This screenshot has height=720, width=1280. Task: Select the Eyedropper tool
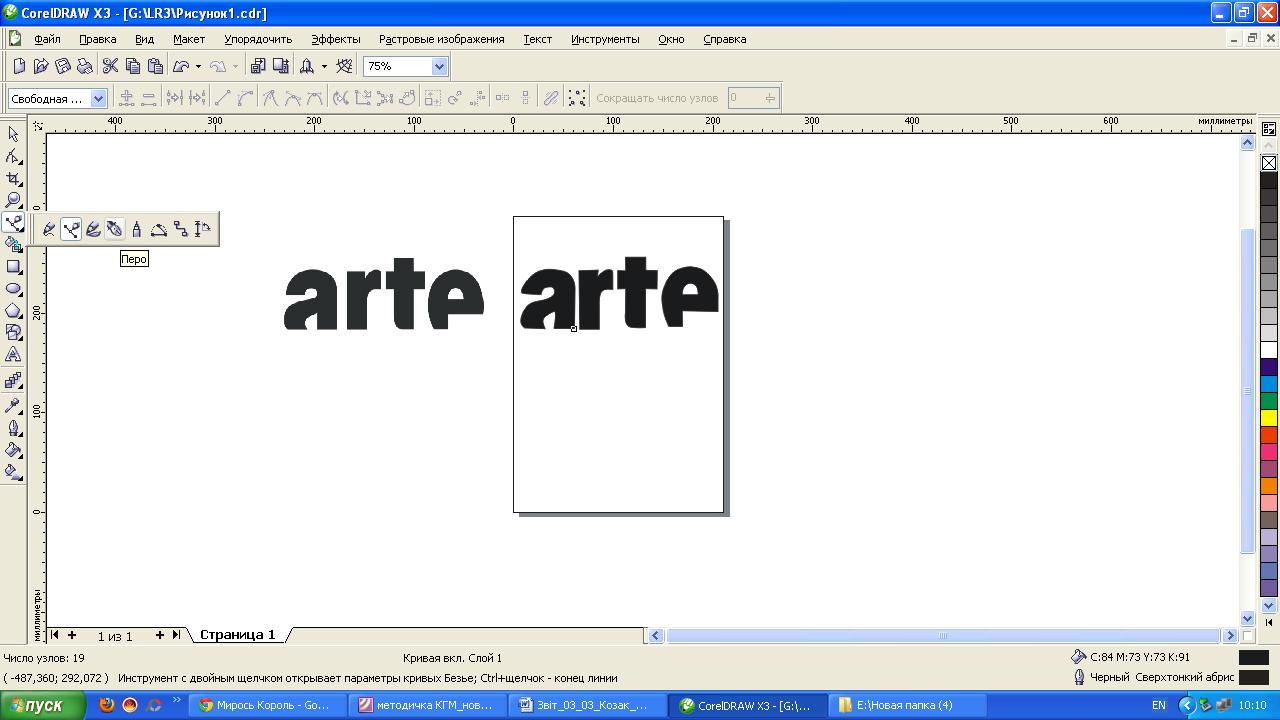13,405
